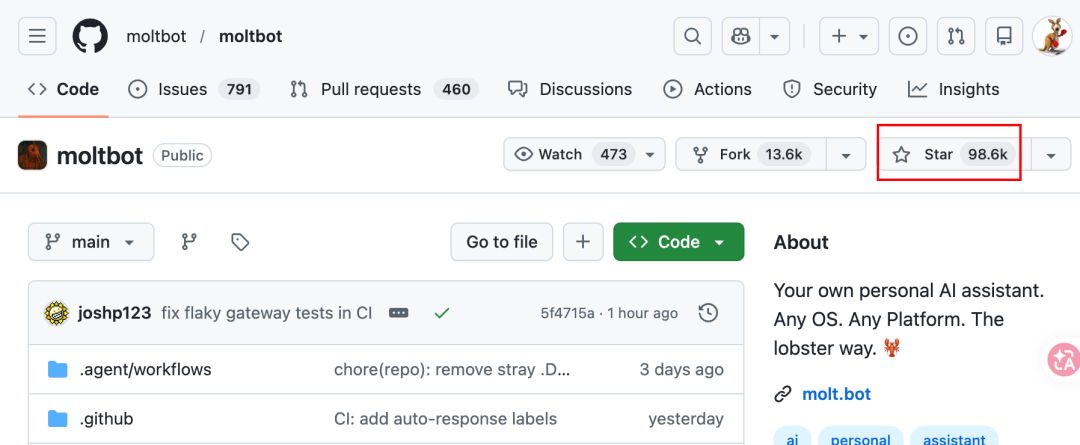Open the hamburger navigation menu

point(37,37)
